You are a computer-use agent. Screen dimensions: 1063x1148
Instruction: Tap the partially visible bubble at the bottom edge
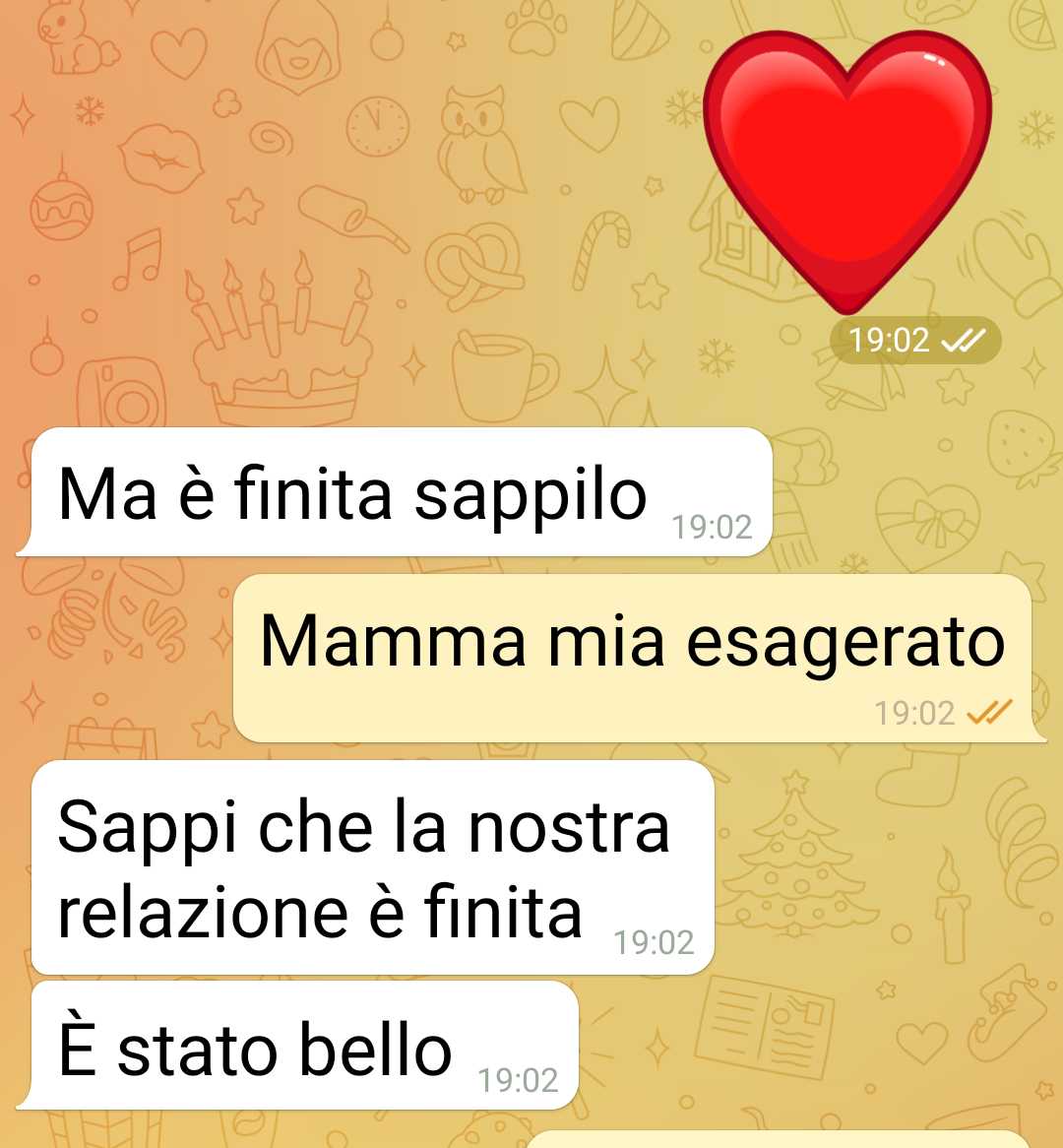(780, 1139)
